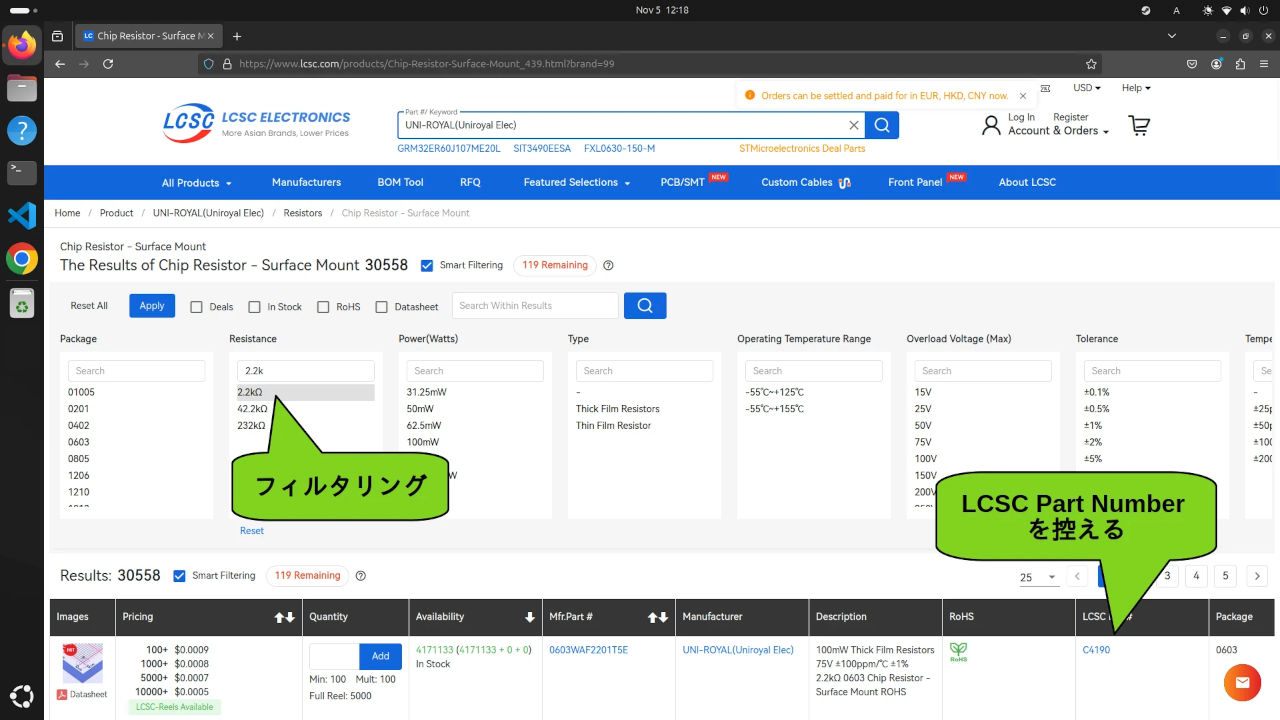The height and width of the screenshot is (720, 1280).
Task: Go to next results page
Action: click(1257, 576)
